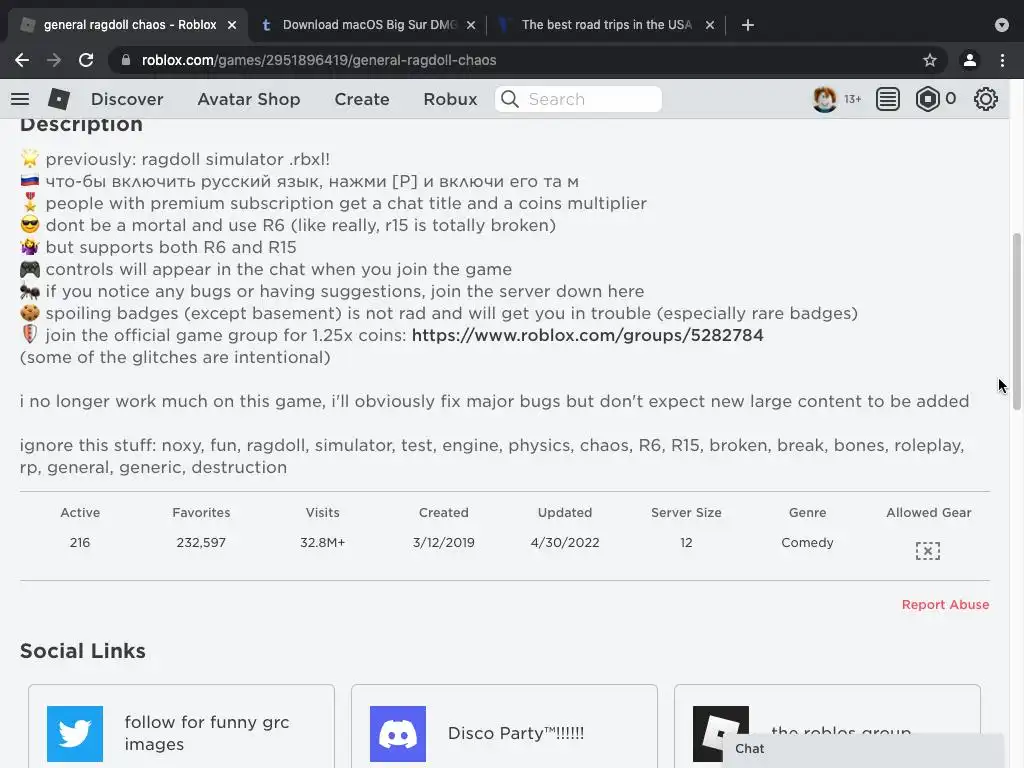Click the Updated date 4/30/2022
The width and height of the screenshot is (1024, 768).
[565, 543]
